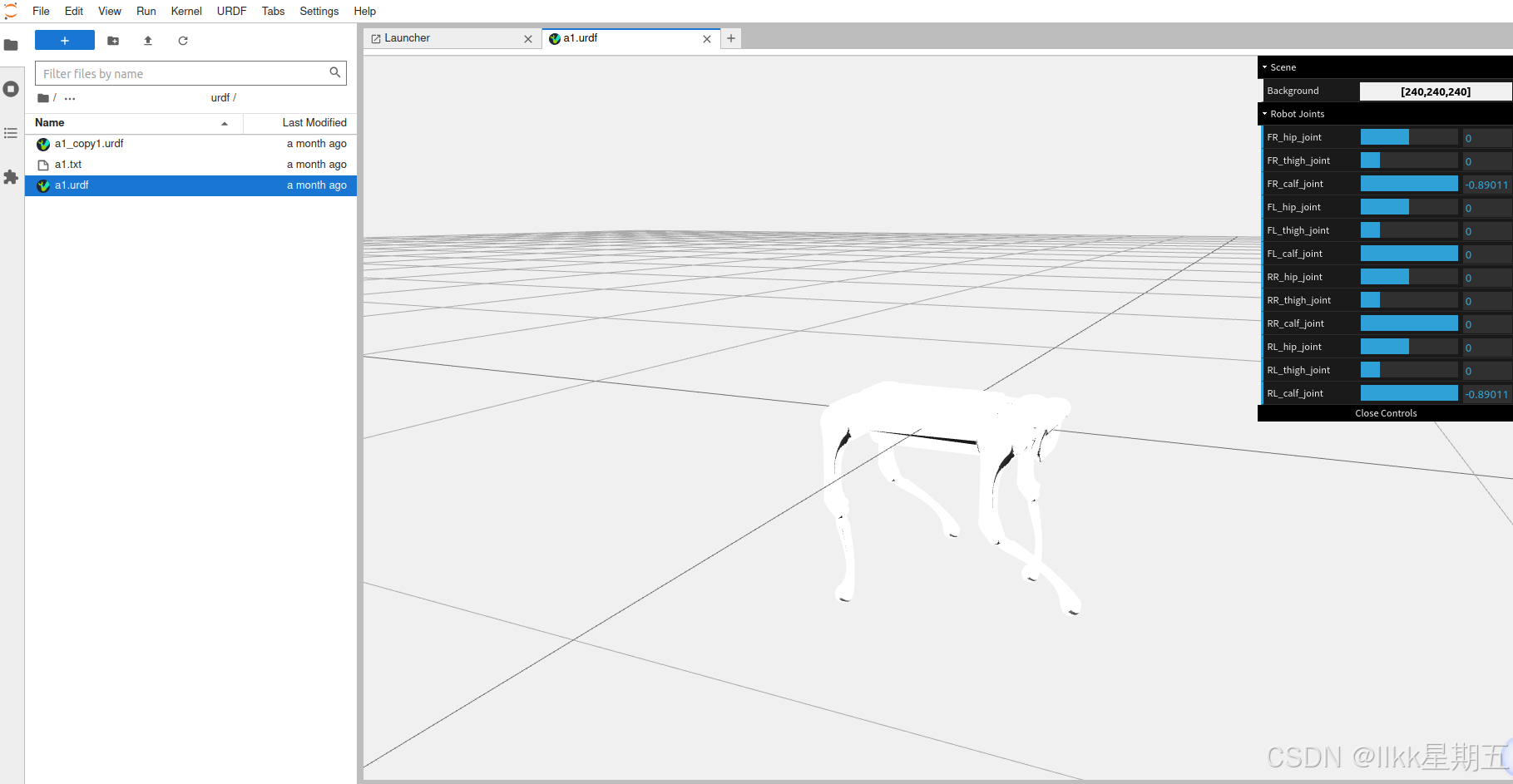Adjust the FR_hip_joint slider
Image resolution: width=1513 pixels, height=784 pixels.
[x=1409, y=137]
